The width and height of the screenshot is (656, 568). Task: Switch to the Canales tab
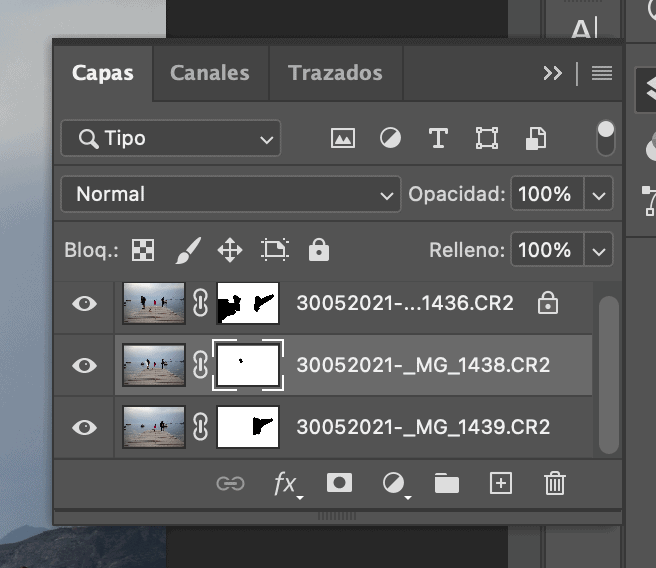[x=210, y=73]
